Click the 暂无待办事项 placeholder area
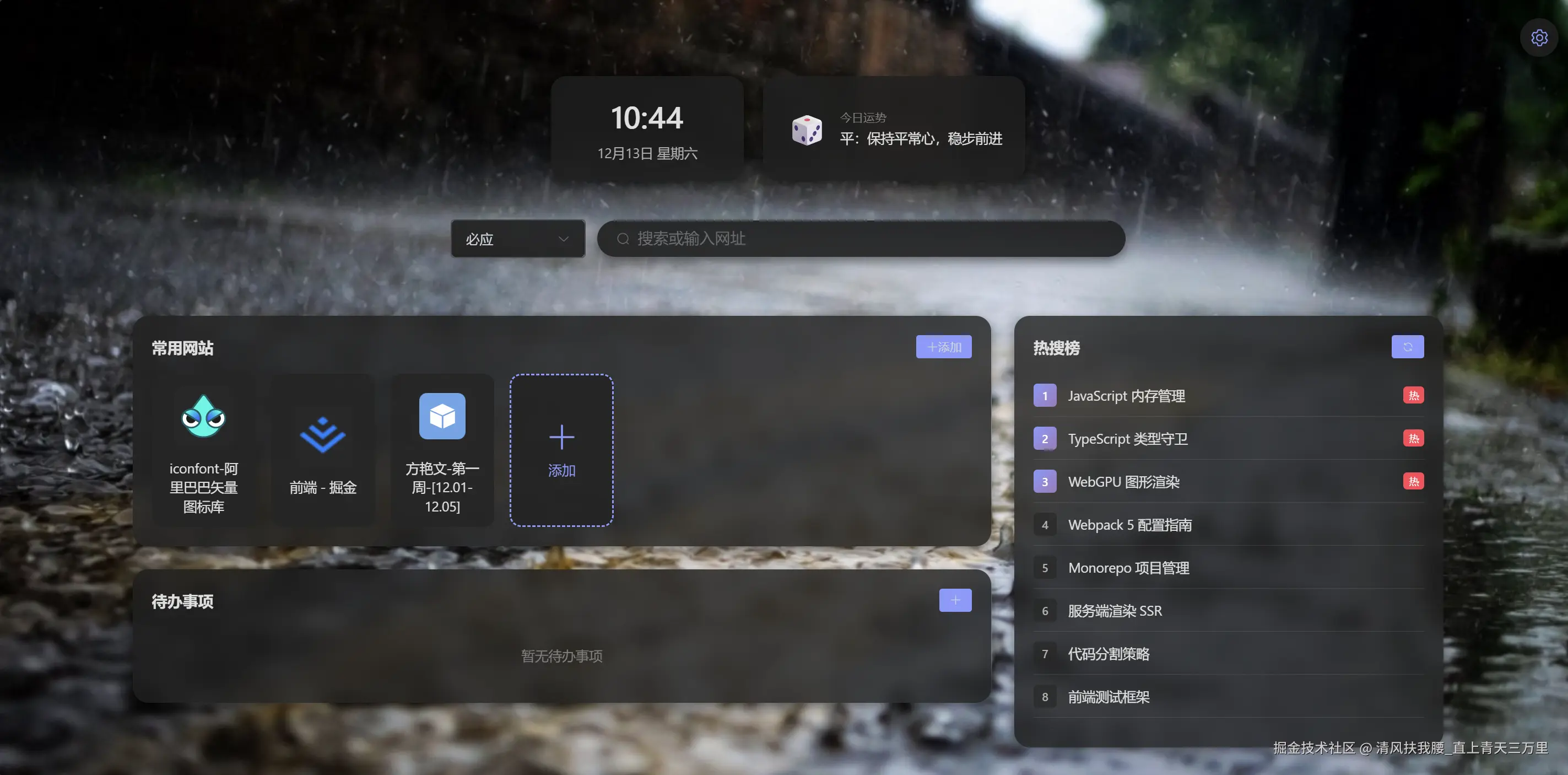 [x=561, y=656]
